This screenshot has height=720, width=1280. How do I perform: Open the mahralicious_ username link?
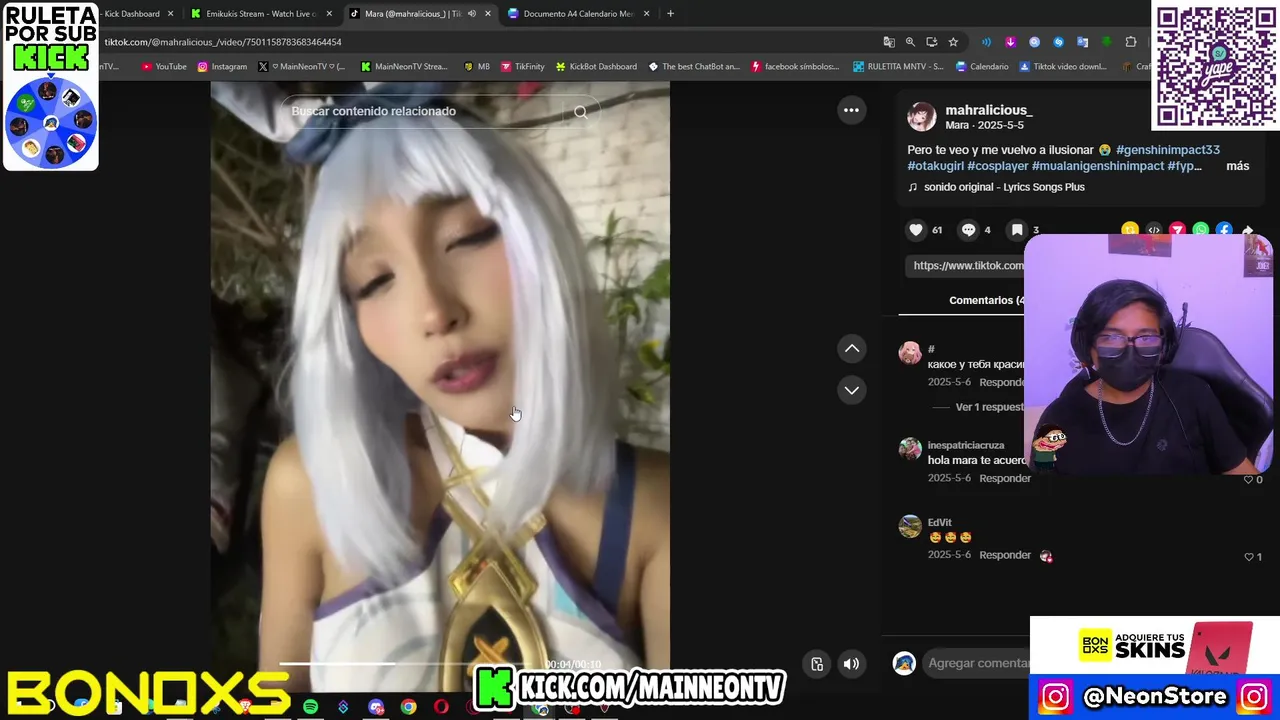click(989, 110)
